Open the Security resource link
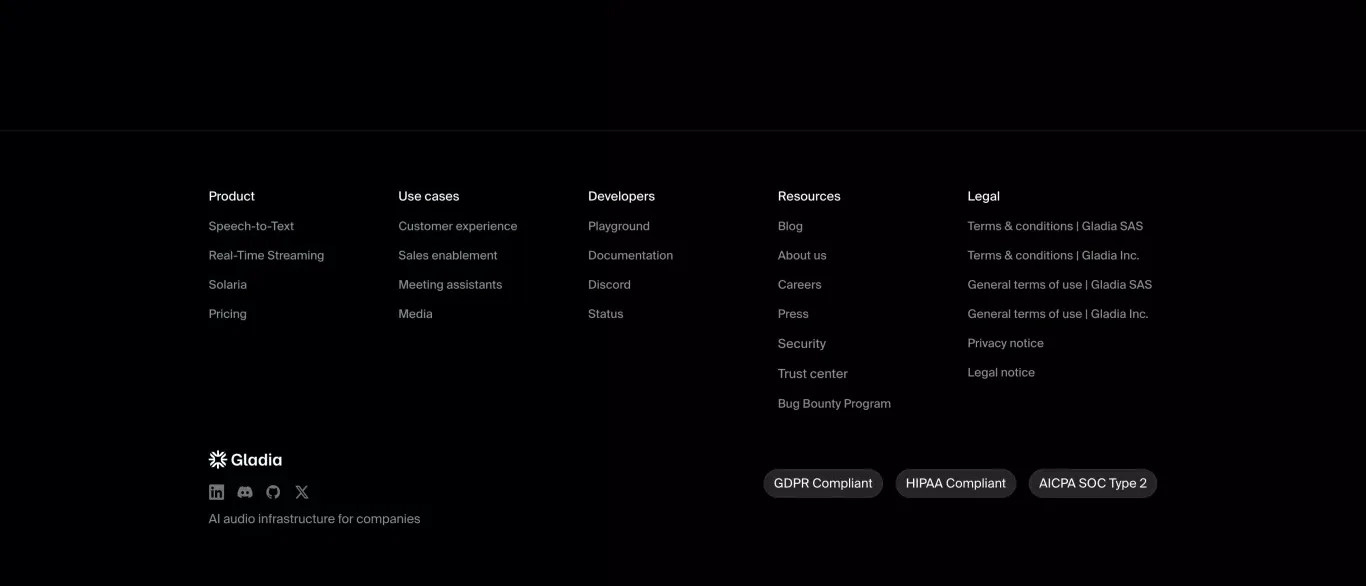1366x586 pixels. [802, 343]
